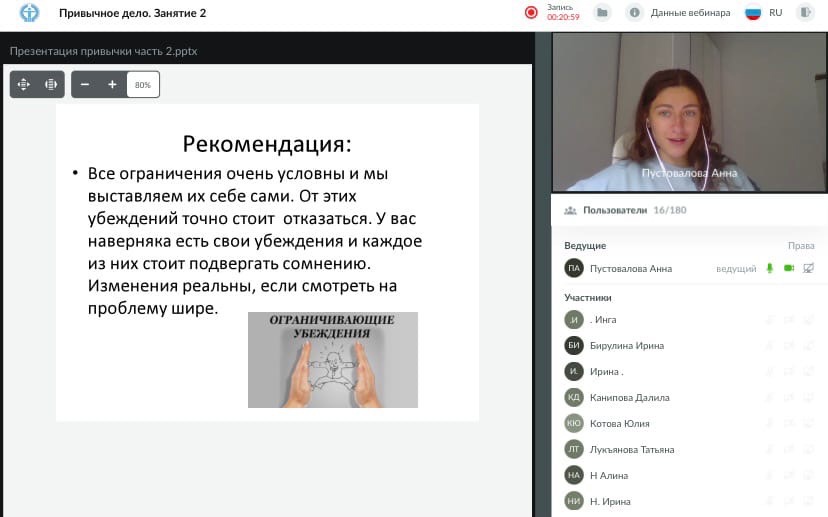Click the presenter video of Пустовалова Анна
Screen dimensions: 828x517
pyautogui.click(x=689, y=112)
